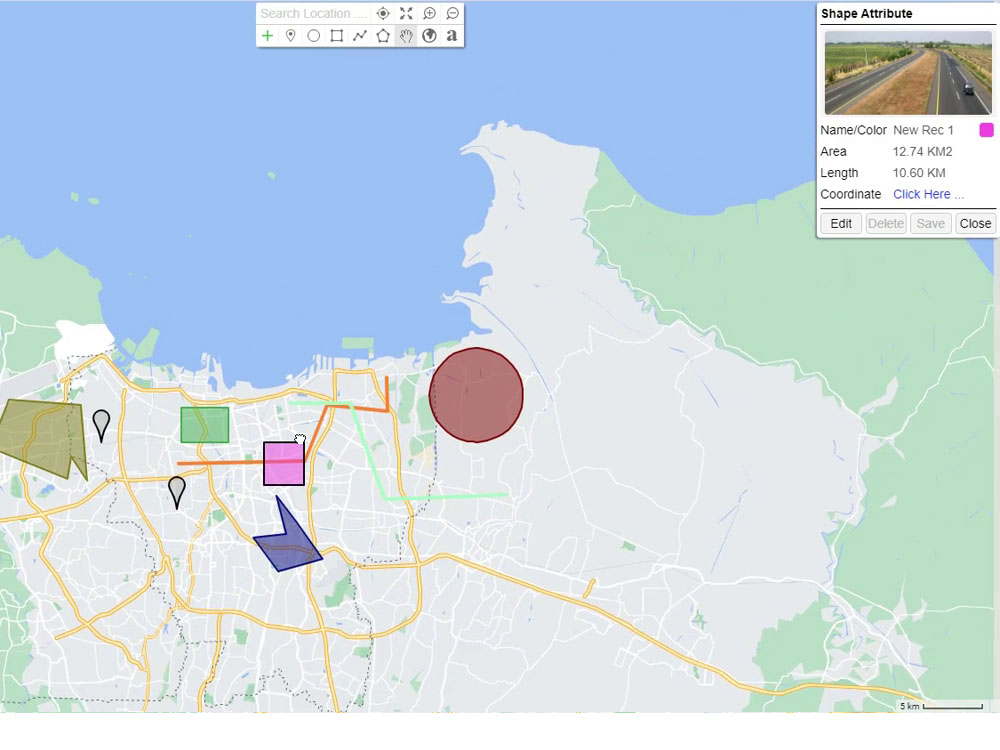Click the letter a text label tool

pos(452,36)
